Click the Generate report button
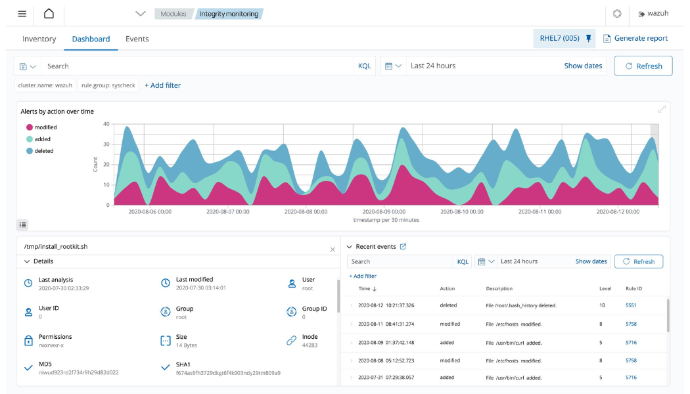 635,38
